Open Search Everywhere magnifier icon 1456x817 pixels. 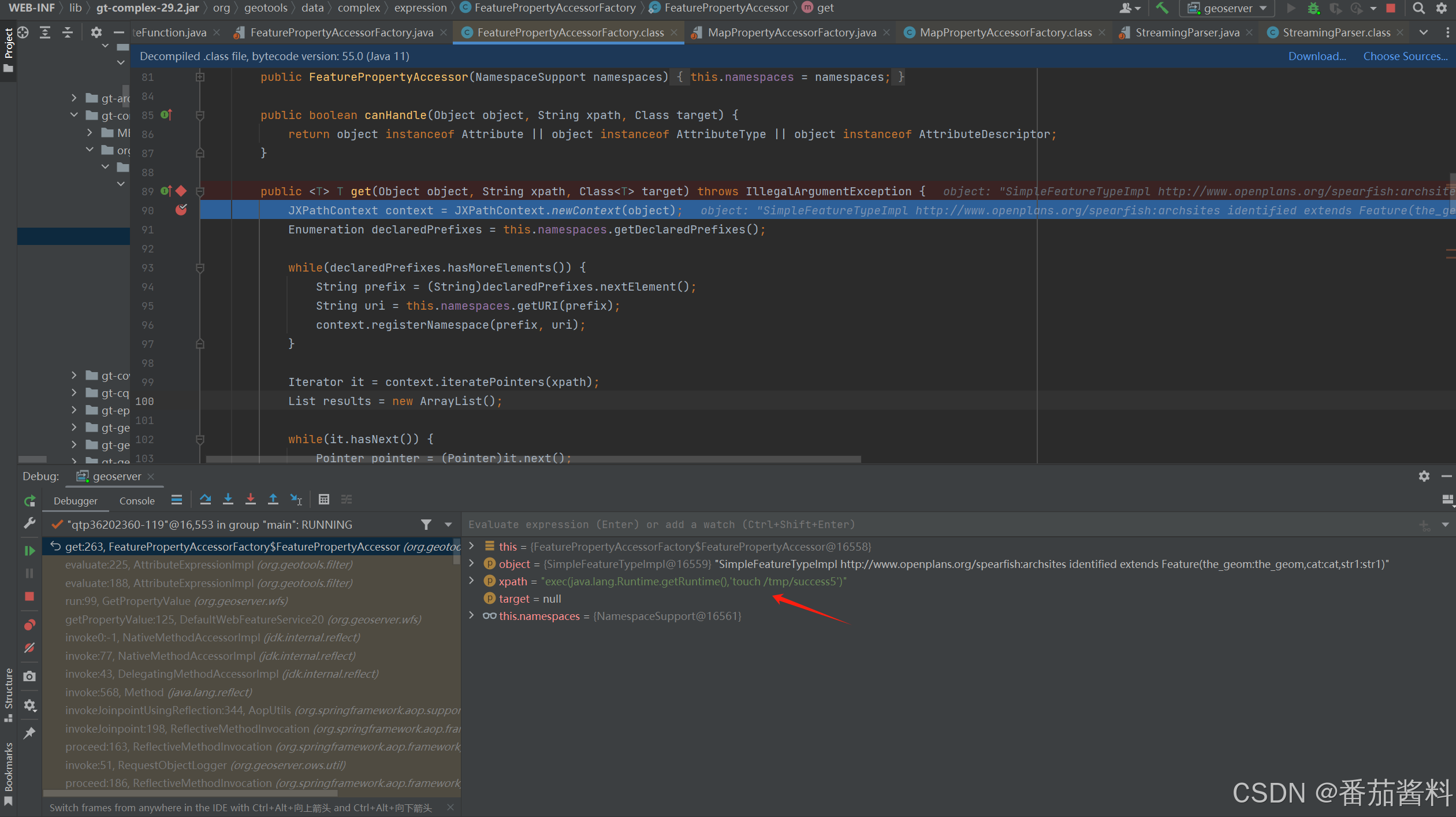[x=1418, y=8]
